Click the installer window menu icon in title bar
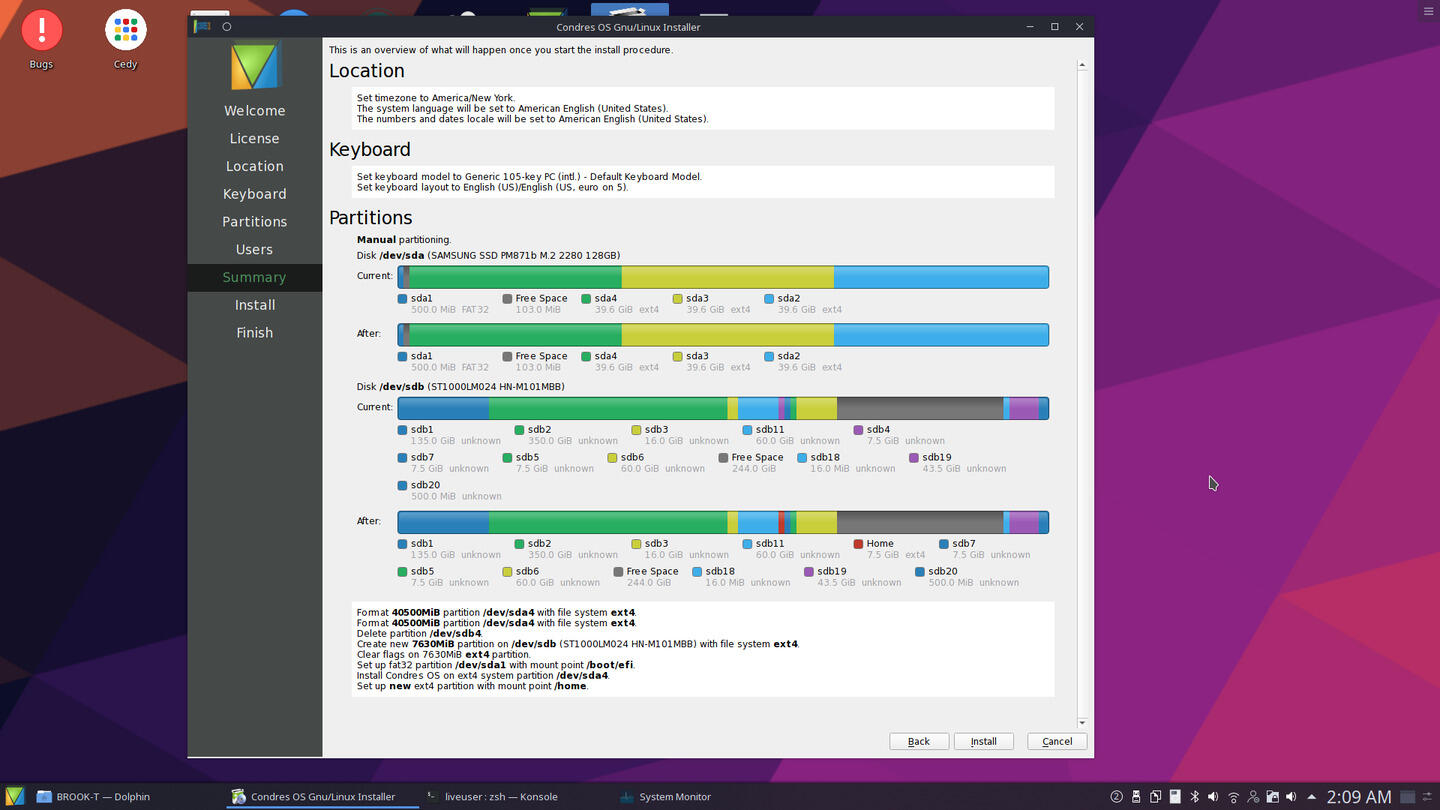1440x810 pixels. 202,27
